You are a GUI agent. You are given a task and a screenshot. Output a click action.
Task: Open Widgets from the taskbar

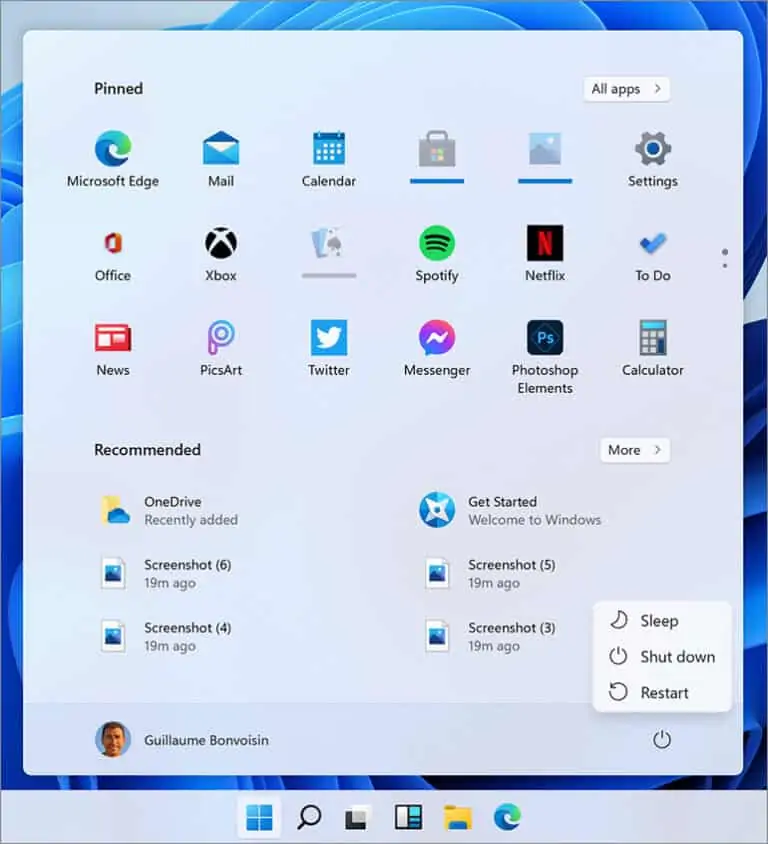click(x=408, y=817)
